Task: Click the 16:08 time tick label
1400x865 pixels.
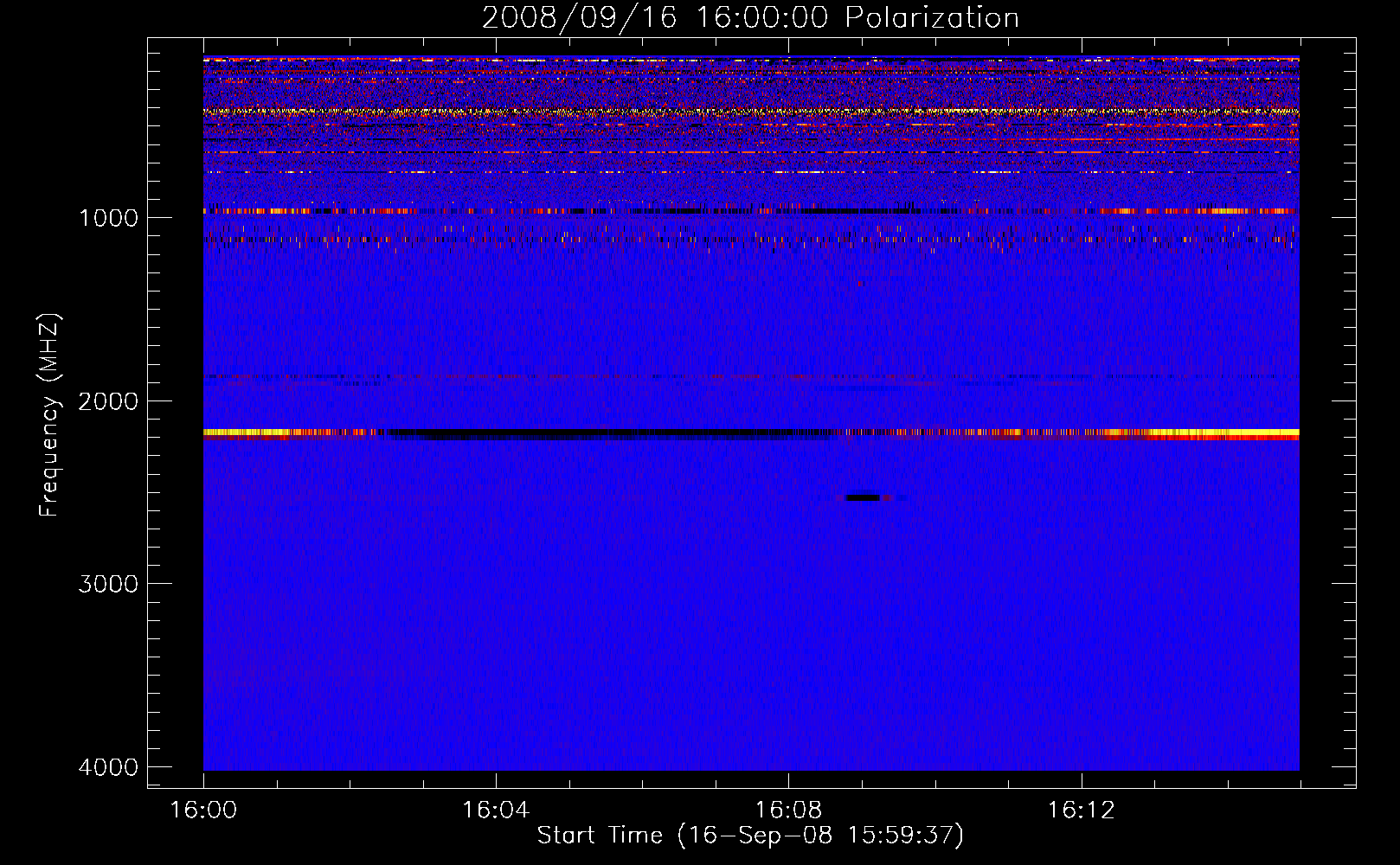Action: pos(788,811)
